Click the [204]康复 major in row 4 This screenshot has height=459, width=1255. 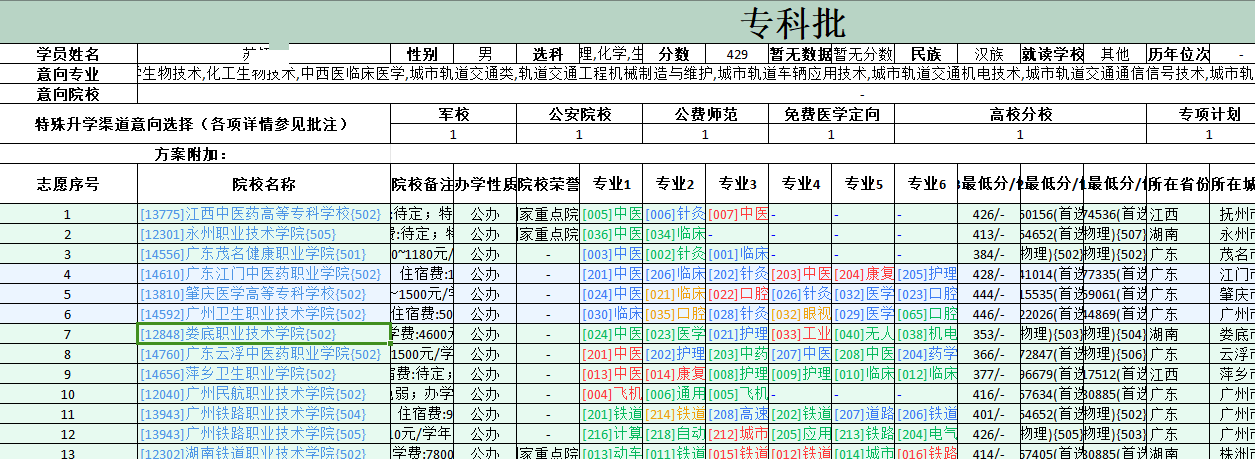click(863, 274)
